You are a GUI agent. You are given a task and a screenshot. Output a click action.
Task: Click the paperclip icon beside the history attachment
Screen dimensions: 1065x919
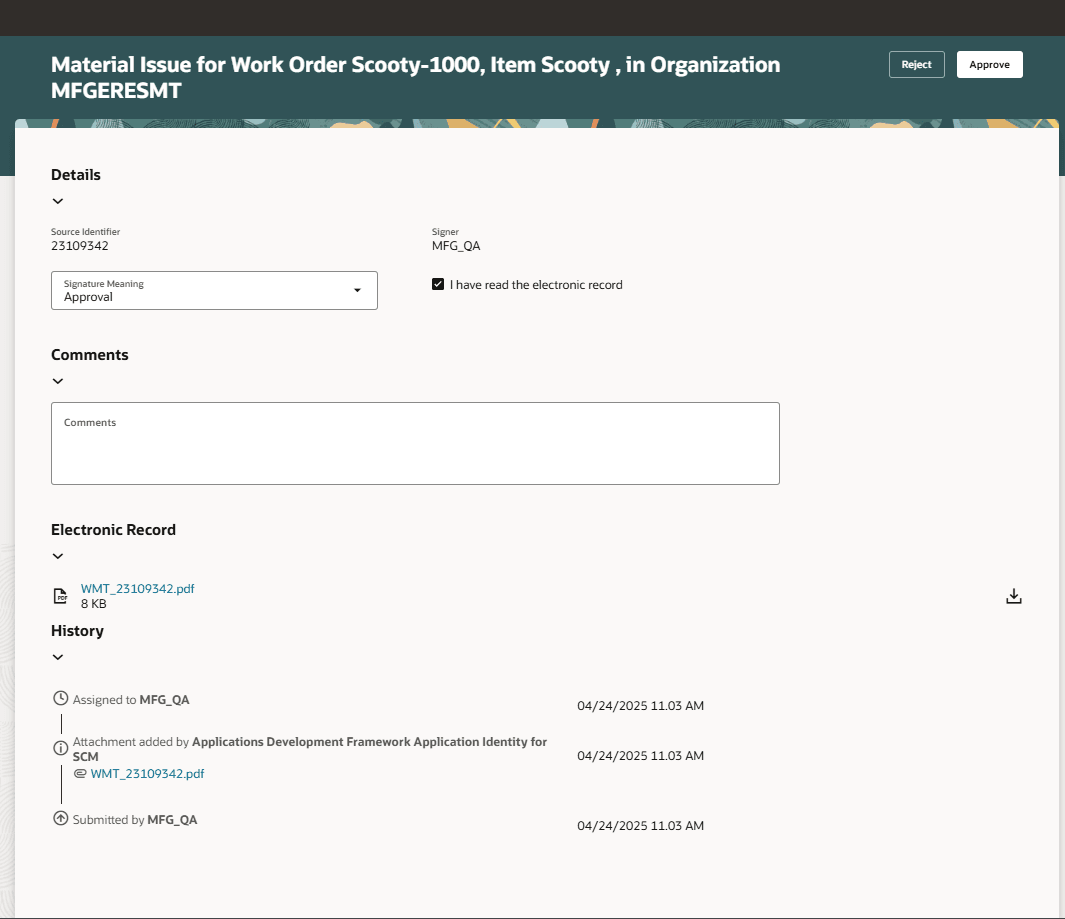[x=81, y=773]
